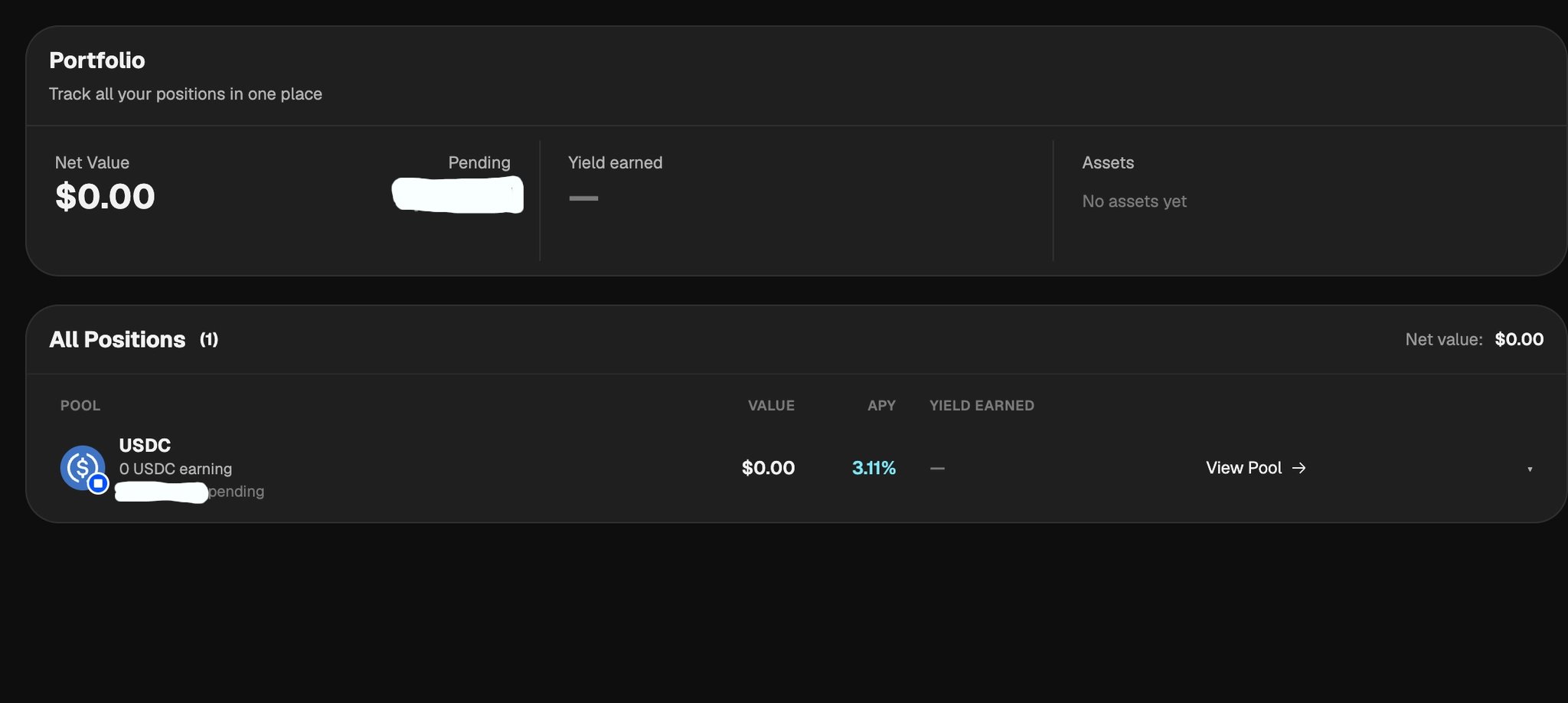Click the 3.11% APY value
The image size is (1568, 703).
click(x=874, y=468)
